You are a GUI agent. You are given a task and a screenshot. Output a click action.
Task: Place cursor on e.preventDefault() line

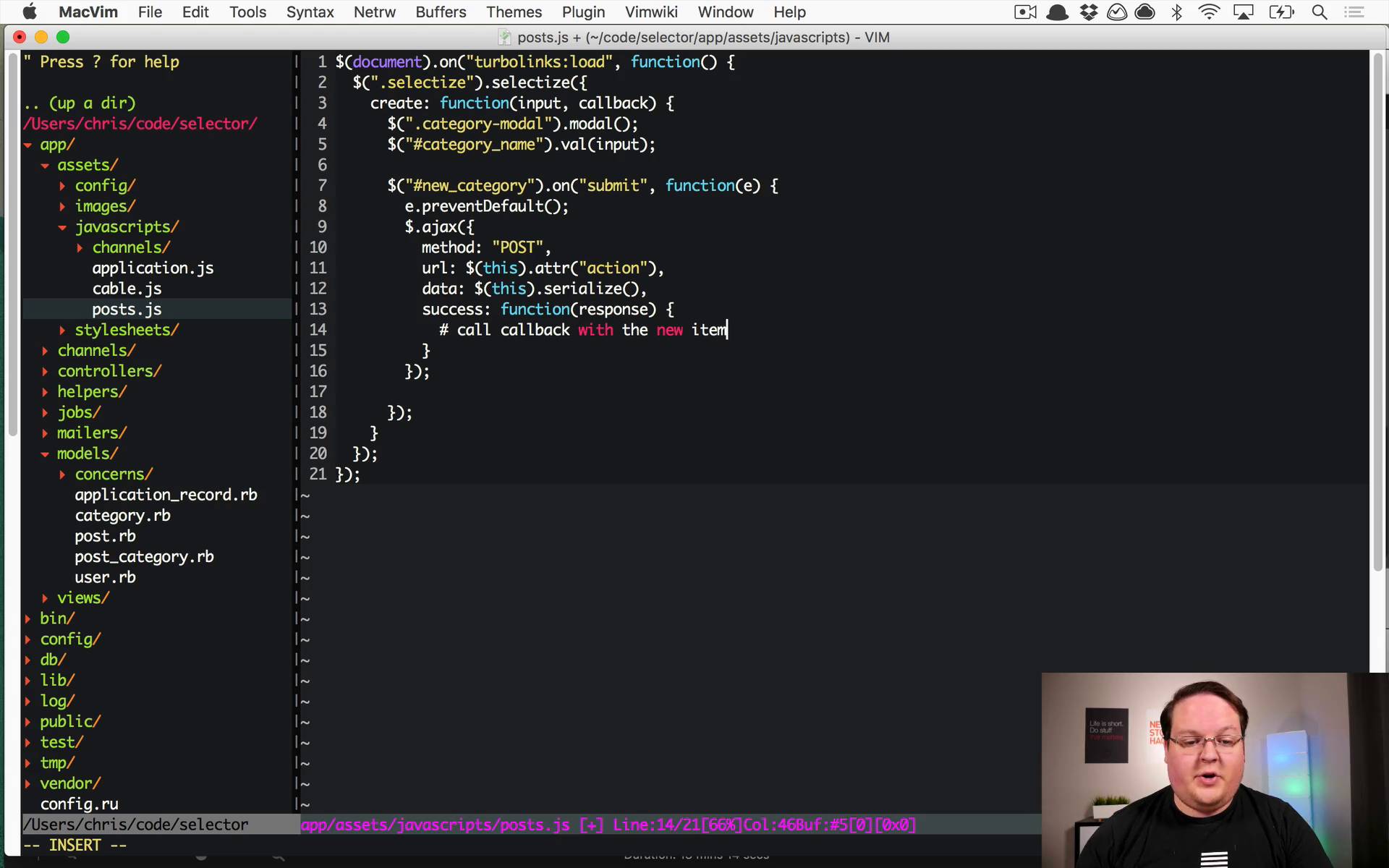click(x=487, y=206)
